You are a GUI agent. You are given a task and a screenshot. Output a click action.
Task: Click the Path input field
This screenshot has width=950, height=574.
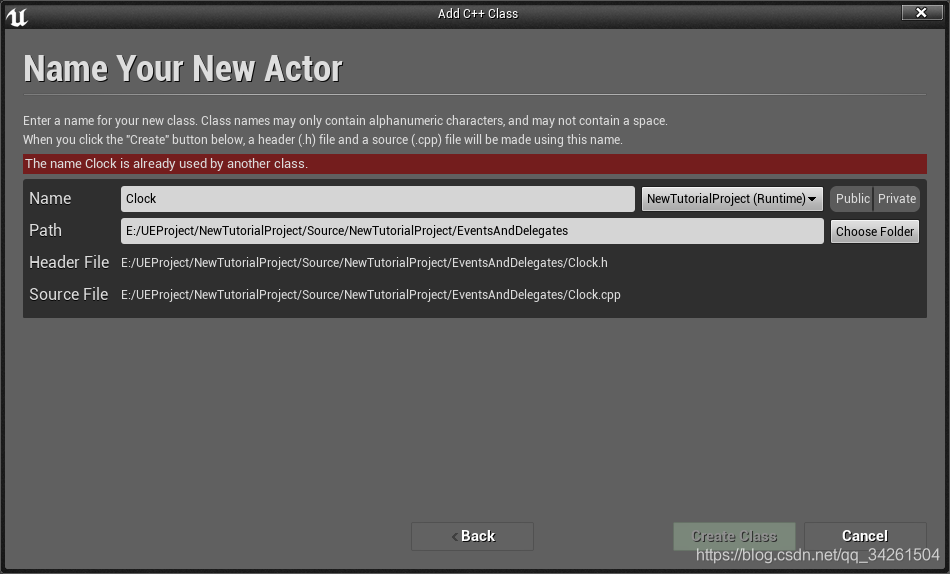(472, 231)
